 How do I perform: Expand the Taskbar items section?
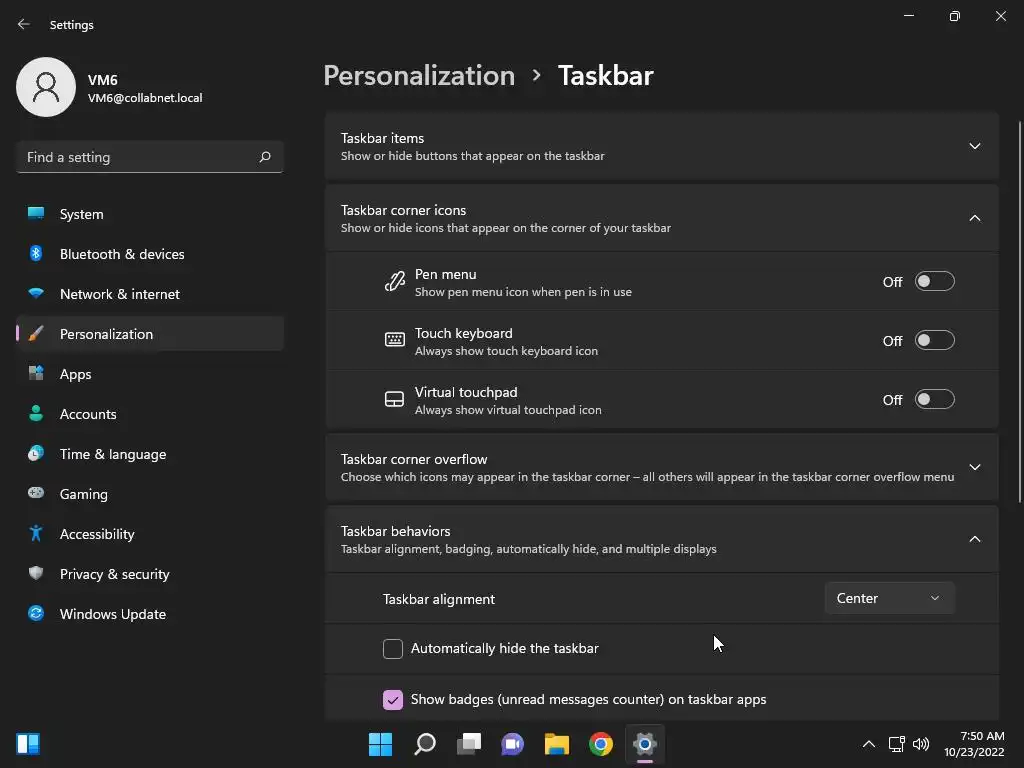661,146
